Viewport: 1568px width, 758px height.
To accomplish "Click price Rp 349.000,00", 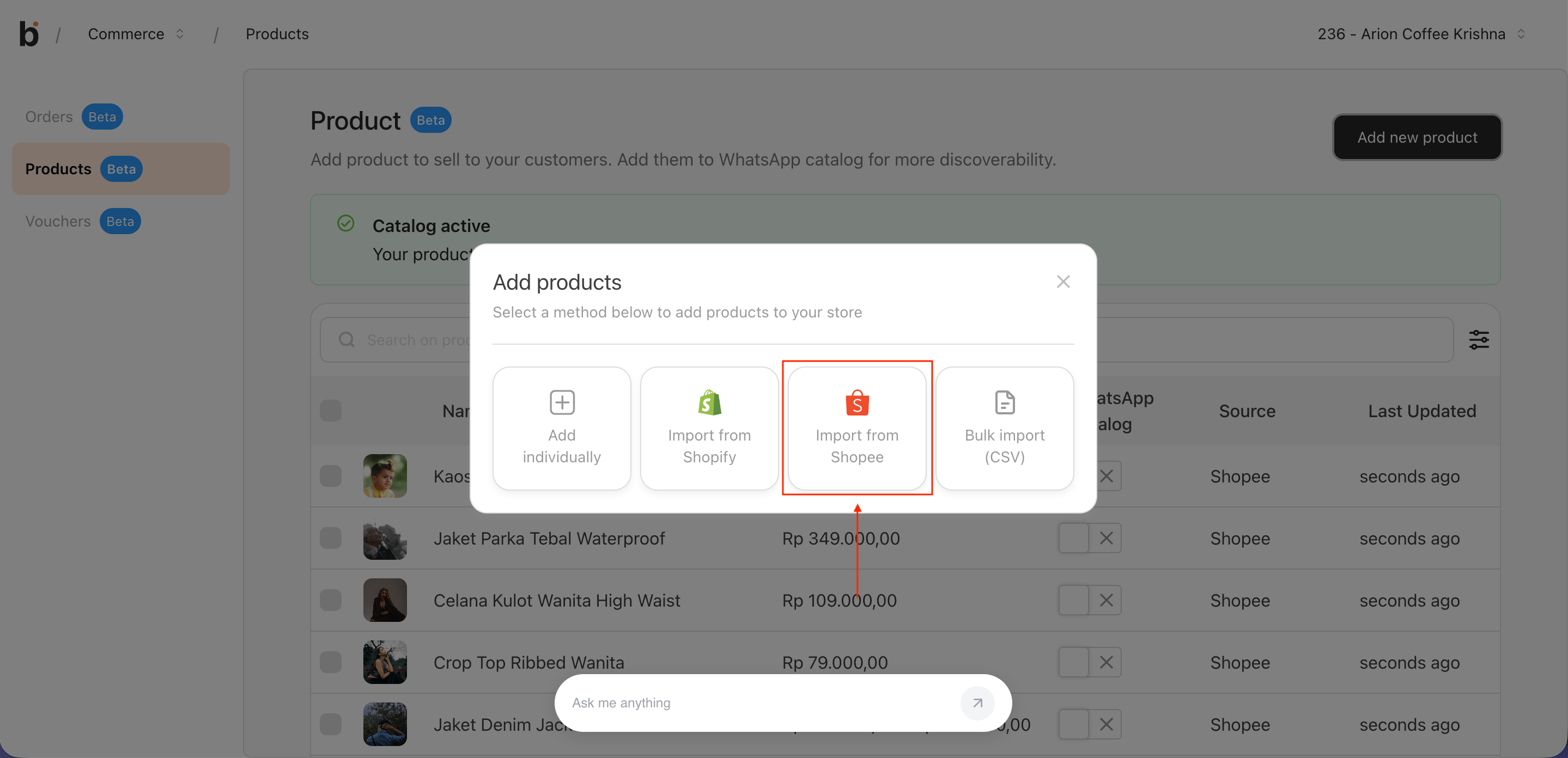I will [x=841, y=538].
